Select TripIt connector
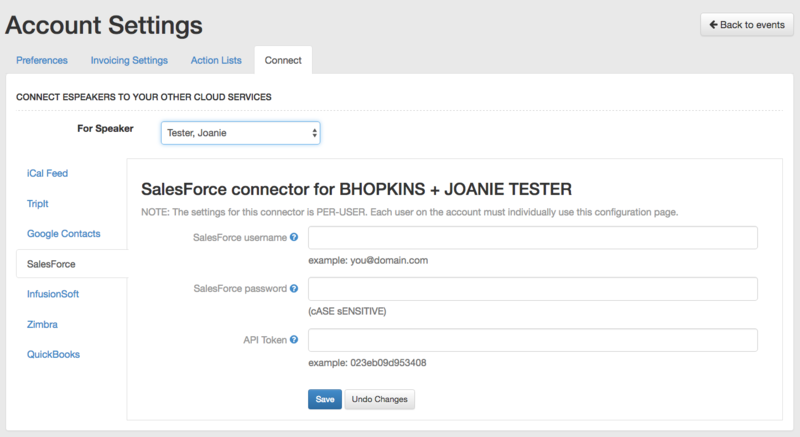The height and width of the screenshot is (437, 800). pos(38,203)
